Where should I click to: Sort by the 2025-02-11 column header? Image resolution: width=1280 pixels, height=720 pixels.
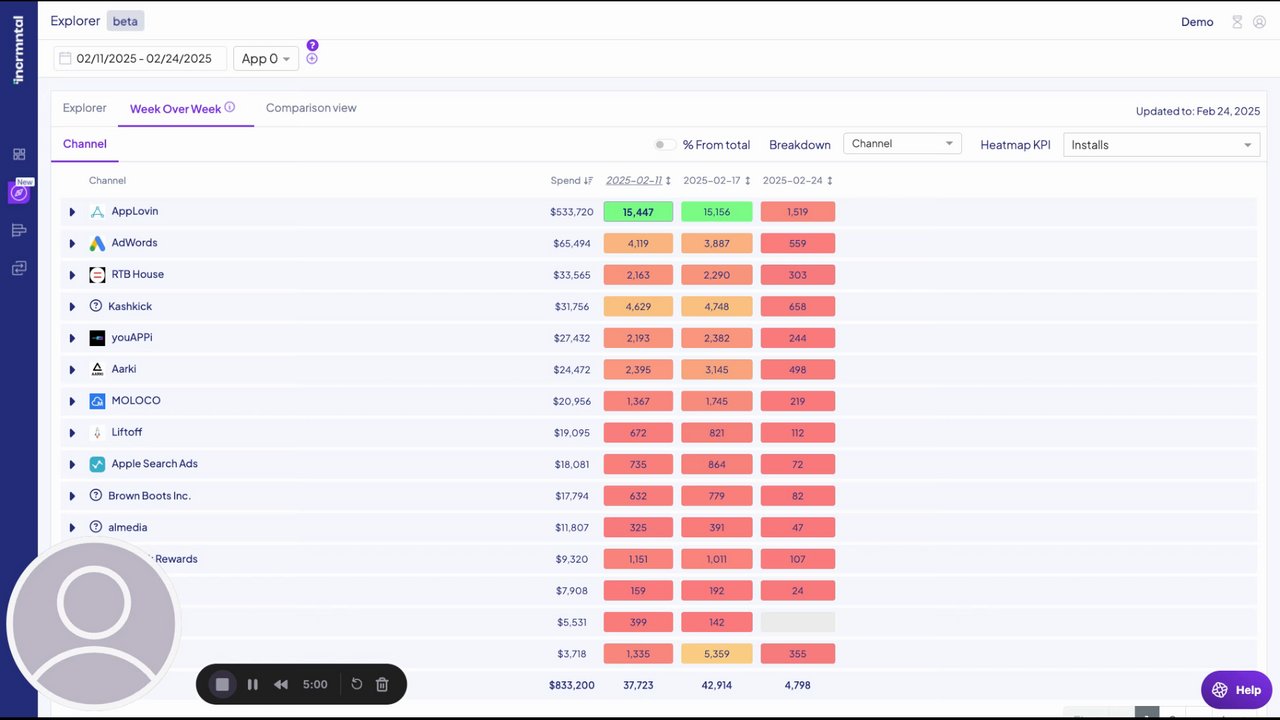point(638,181)
